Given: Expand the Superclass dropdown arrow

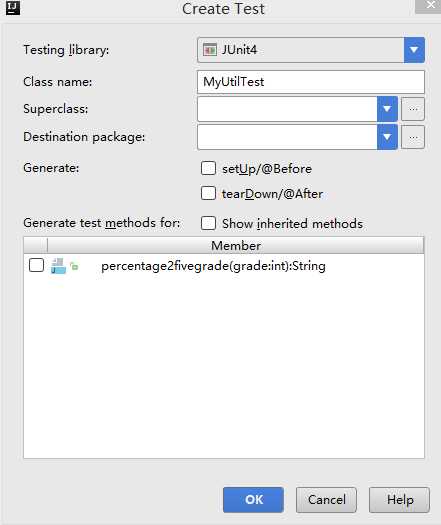Looking at the screenshot, I should pyautogui.click(x=387, y=109).
